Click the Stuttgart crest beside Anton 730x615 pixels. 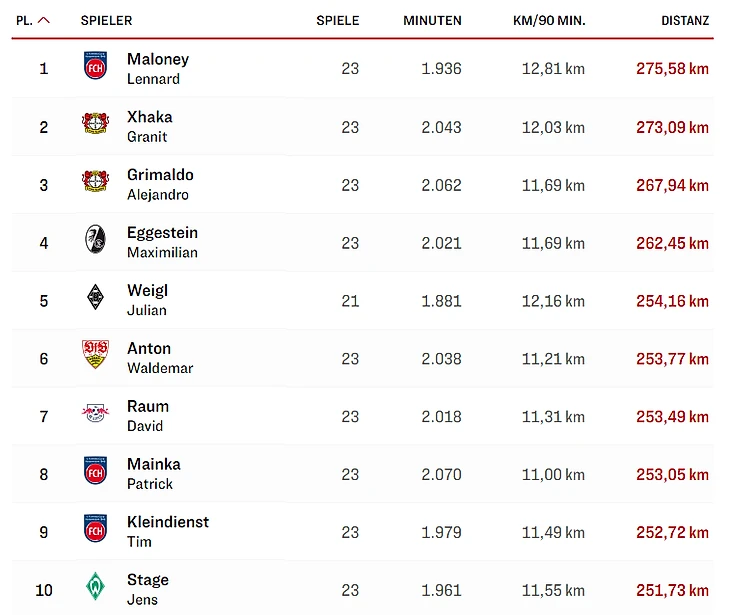95,357
